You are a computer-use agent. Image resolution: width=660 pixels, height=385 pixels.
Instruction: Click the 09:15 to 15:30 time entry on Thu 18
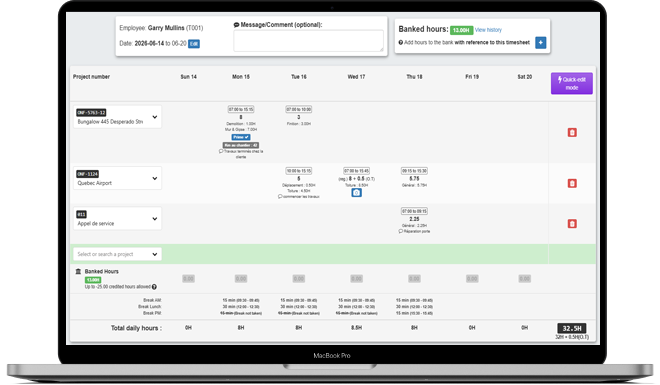coord(414,171)
